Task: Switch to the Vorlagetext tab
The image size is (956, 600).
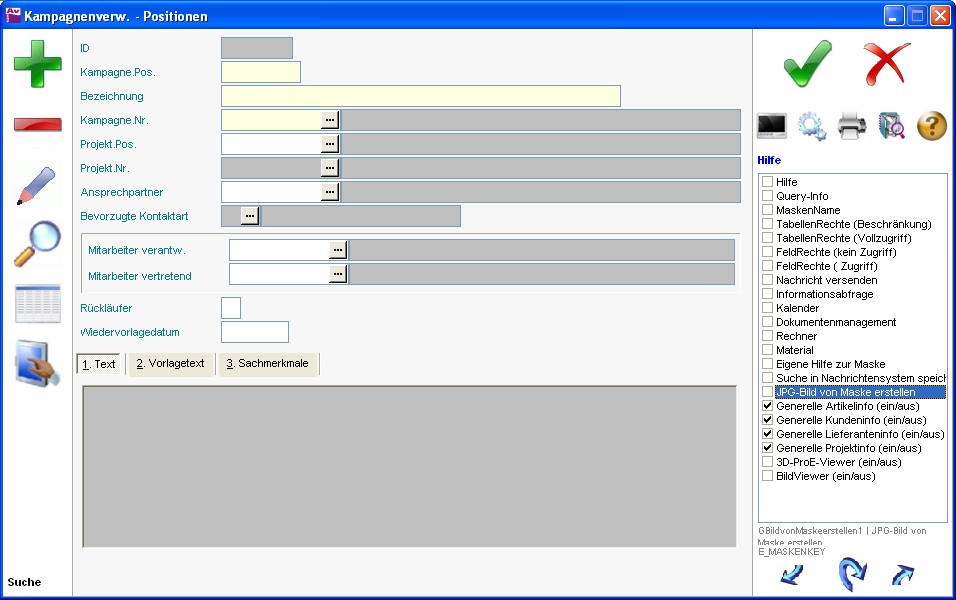Action: (171, 364)
